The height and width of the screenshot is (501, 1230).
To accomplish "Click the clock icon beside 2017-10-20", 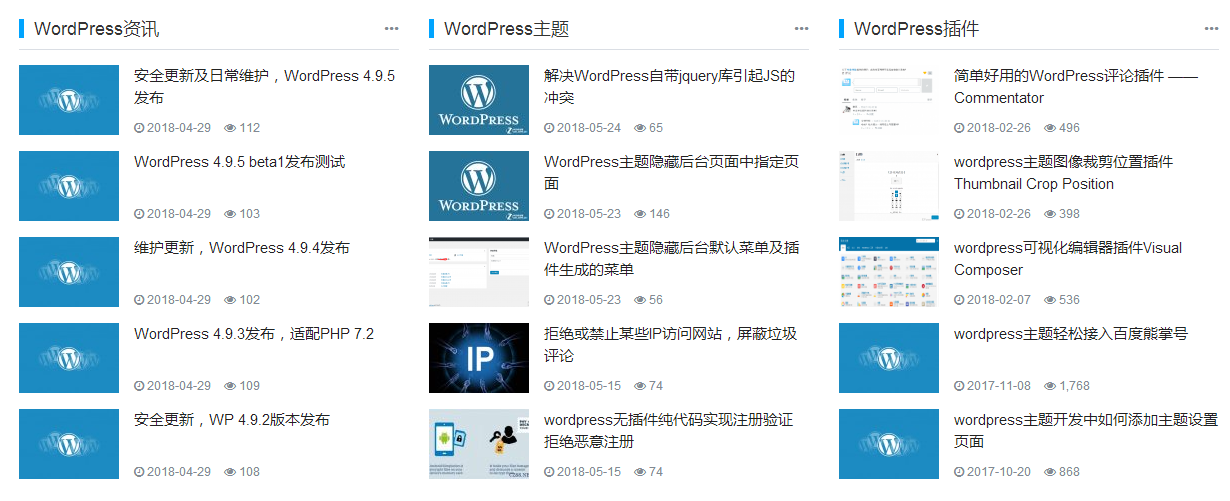I will pyautogui.click(x=959, y=472).
